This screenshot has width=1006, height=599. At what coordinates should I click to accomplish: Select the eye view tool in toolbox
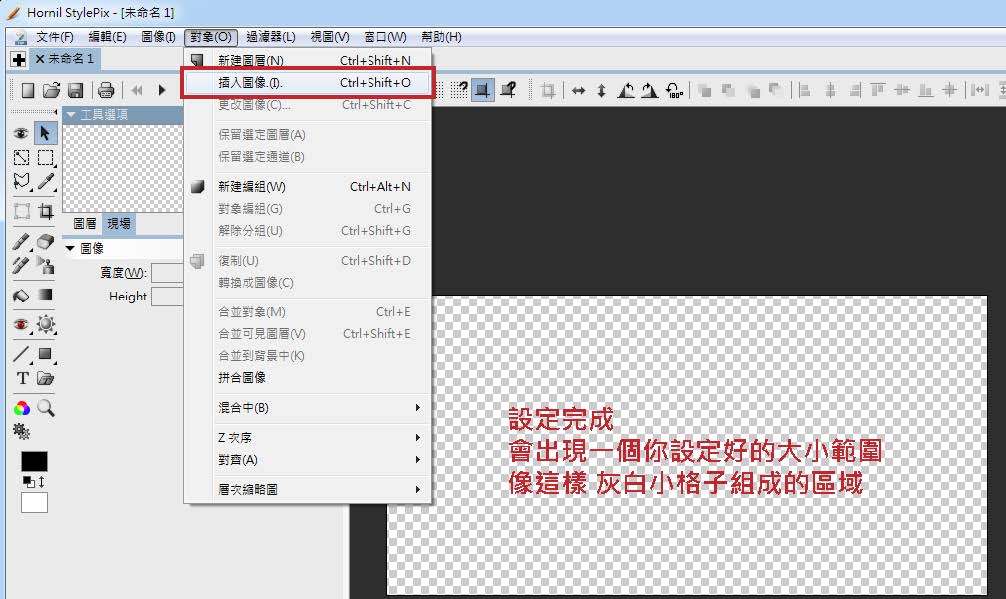[x=21, y=133]
